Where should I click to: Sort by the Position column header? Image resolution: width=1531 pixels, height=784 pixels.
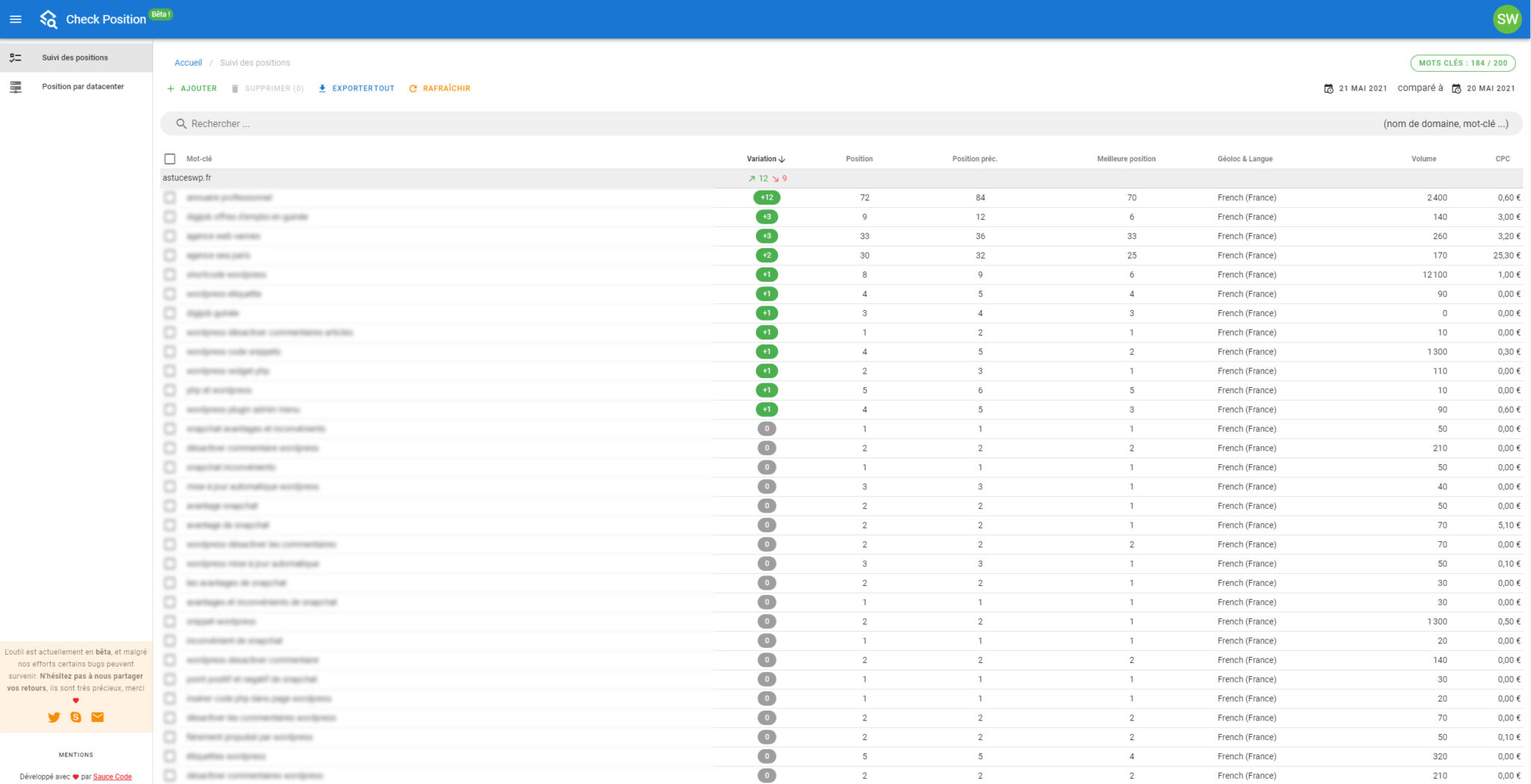[859, 159]
